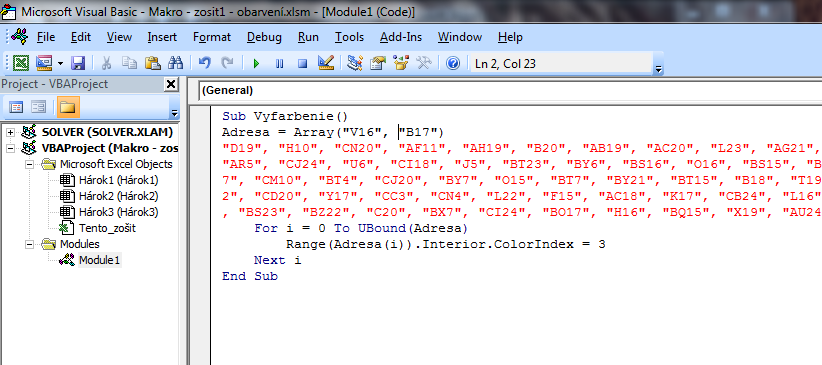
Task: Collapse the Modules folder
Action: tap(30, 244)
